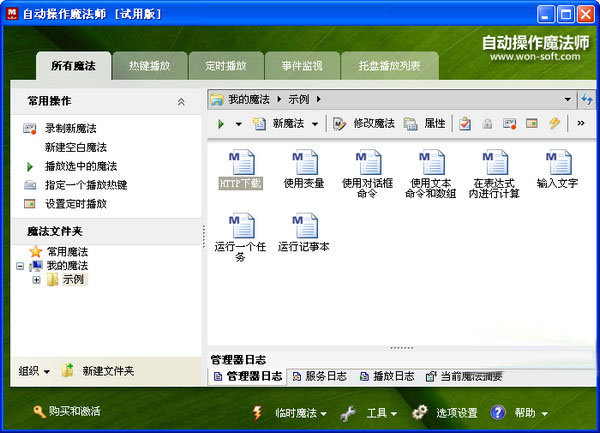Viewport: 600px width, 433px height.
Task: Expand the 示例 folder tree node
Action: point(36,280)
